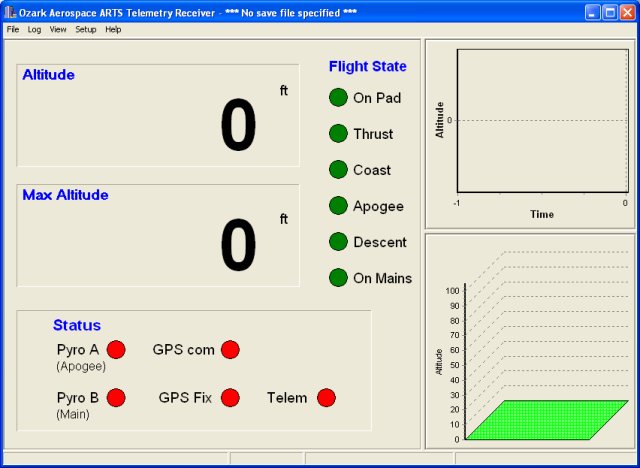
Task: Click the Telem red status light
Action: 326,397
